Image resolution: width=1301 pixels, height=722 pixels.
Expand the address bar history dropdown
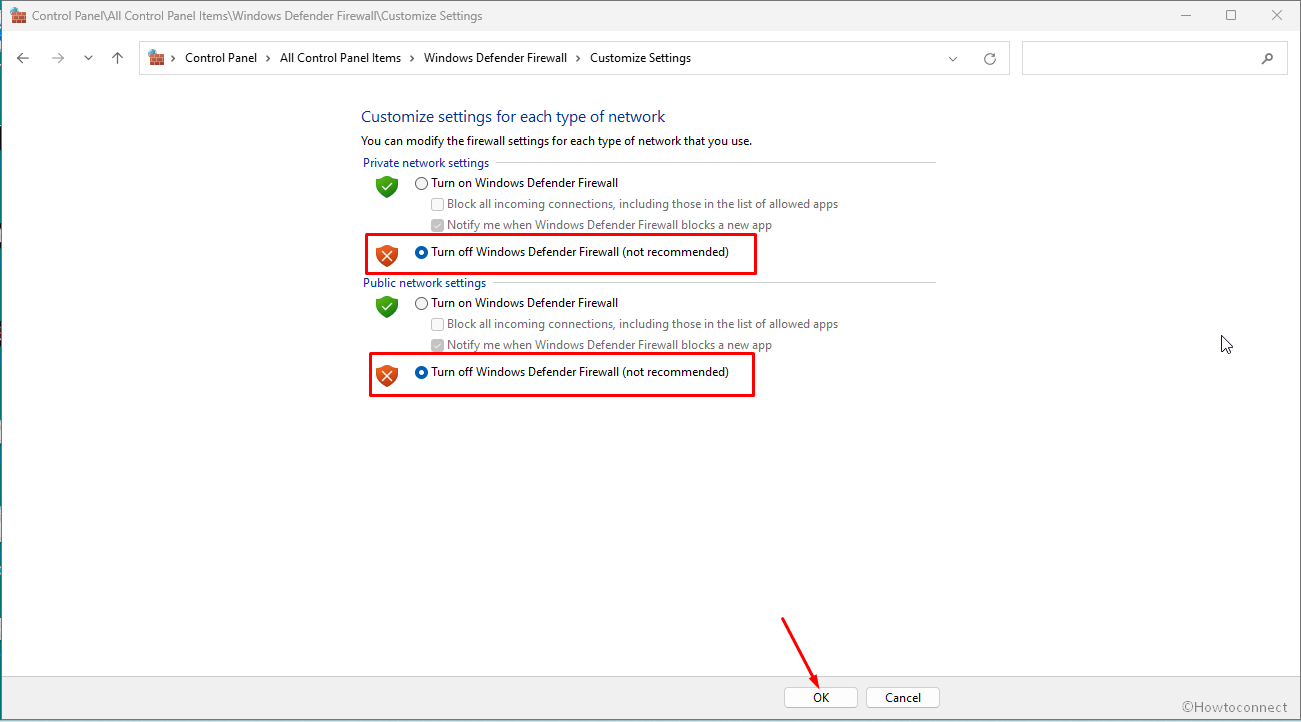pyautogui.click(x=953, y=59)
